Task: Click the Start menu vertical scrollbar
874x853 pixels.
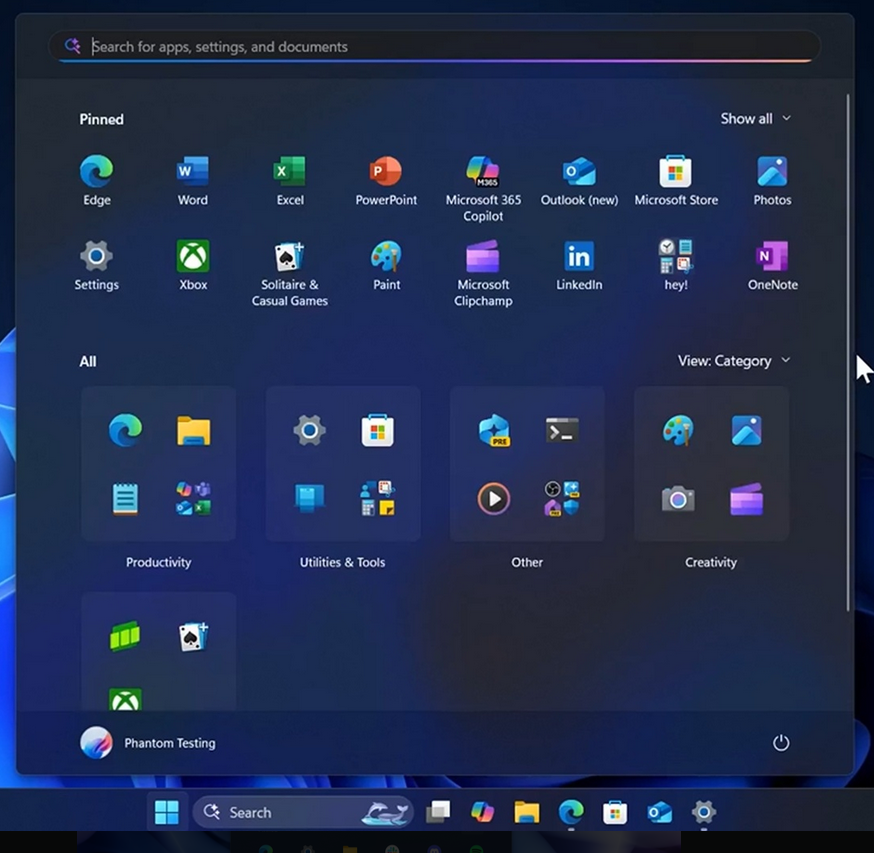Action: click(x=848, y=351)
